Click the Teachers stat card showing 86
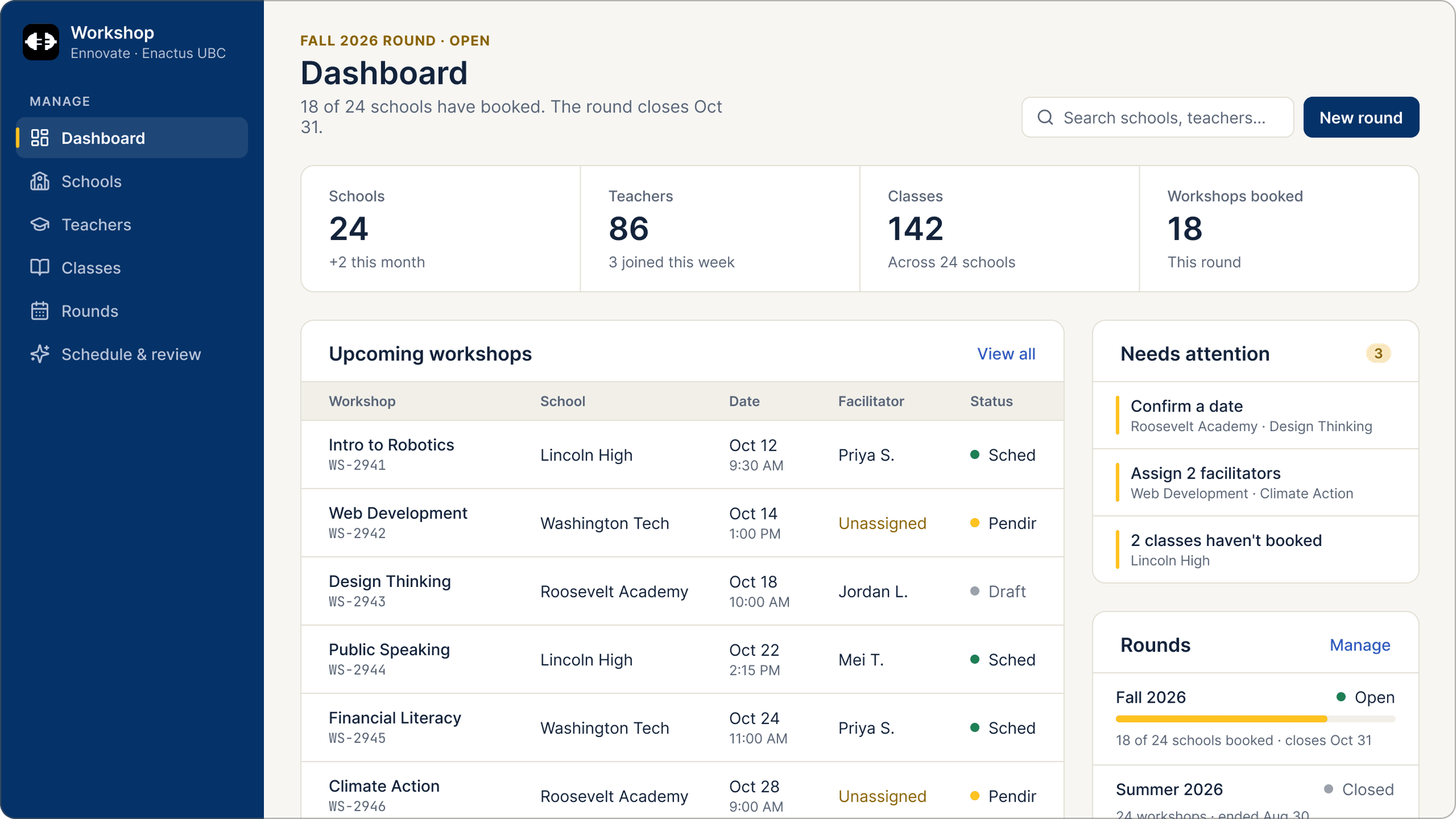 [720, 228]
